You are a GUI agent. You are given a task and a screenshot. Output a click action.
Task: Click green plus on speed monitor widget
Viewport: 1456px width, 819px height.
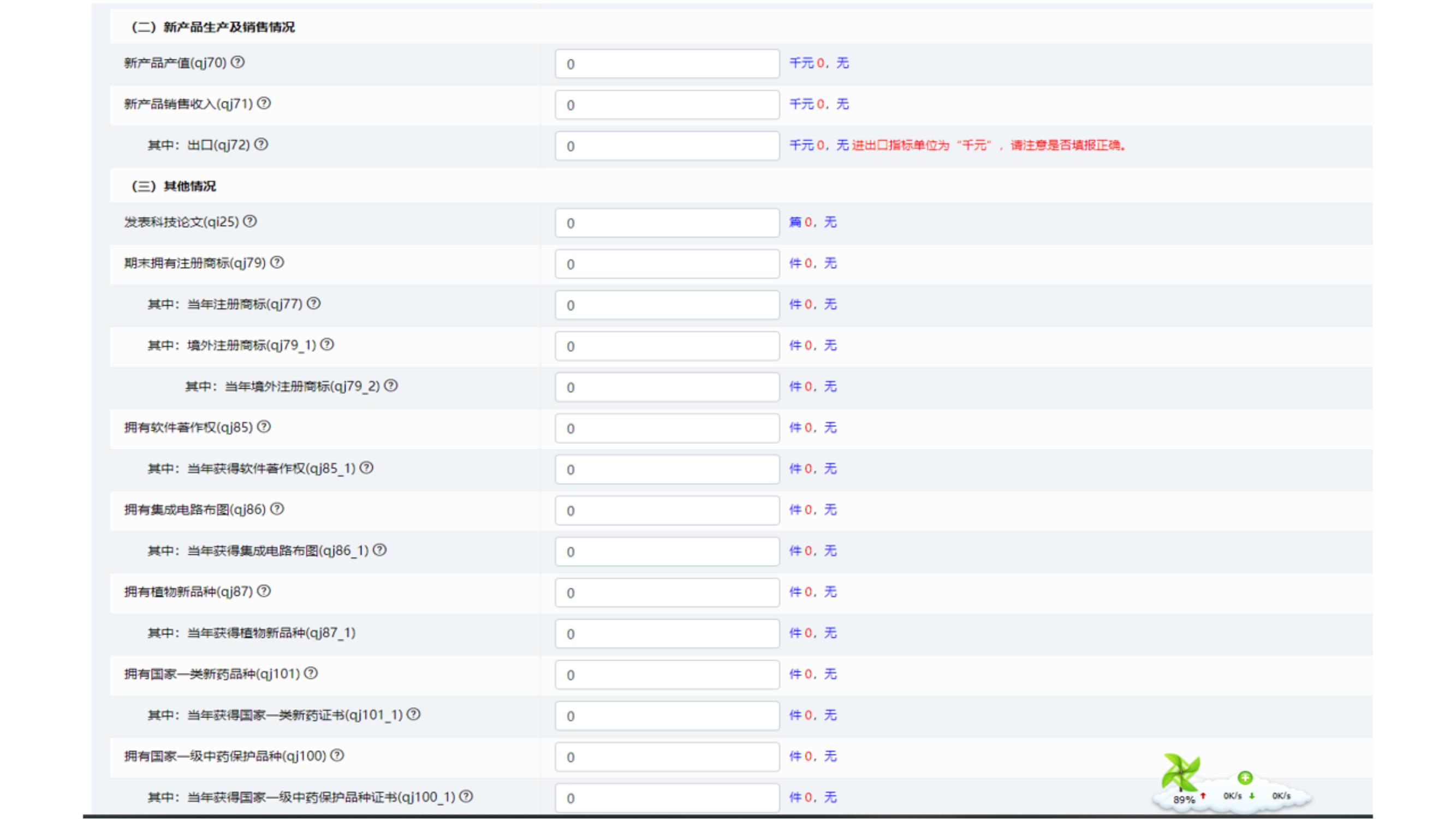pos(1245,778)
